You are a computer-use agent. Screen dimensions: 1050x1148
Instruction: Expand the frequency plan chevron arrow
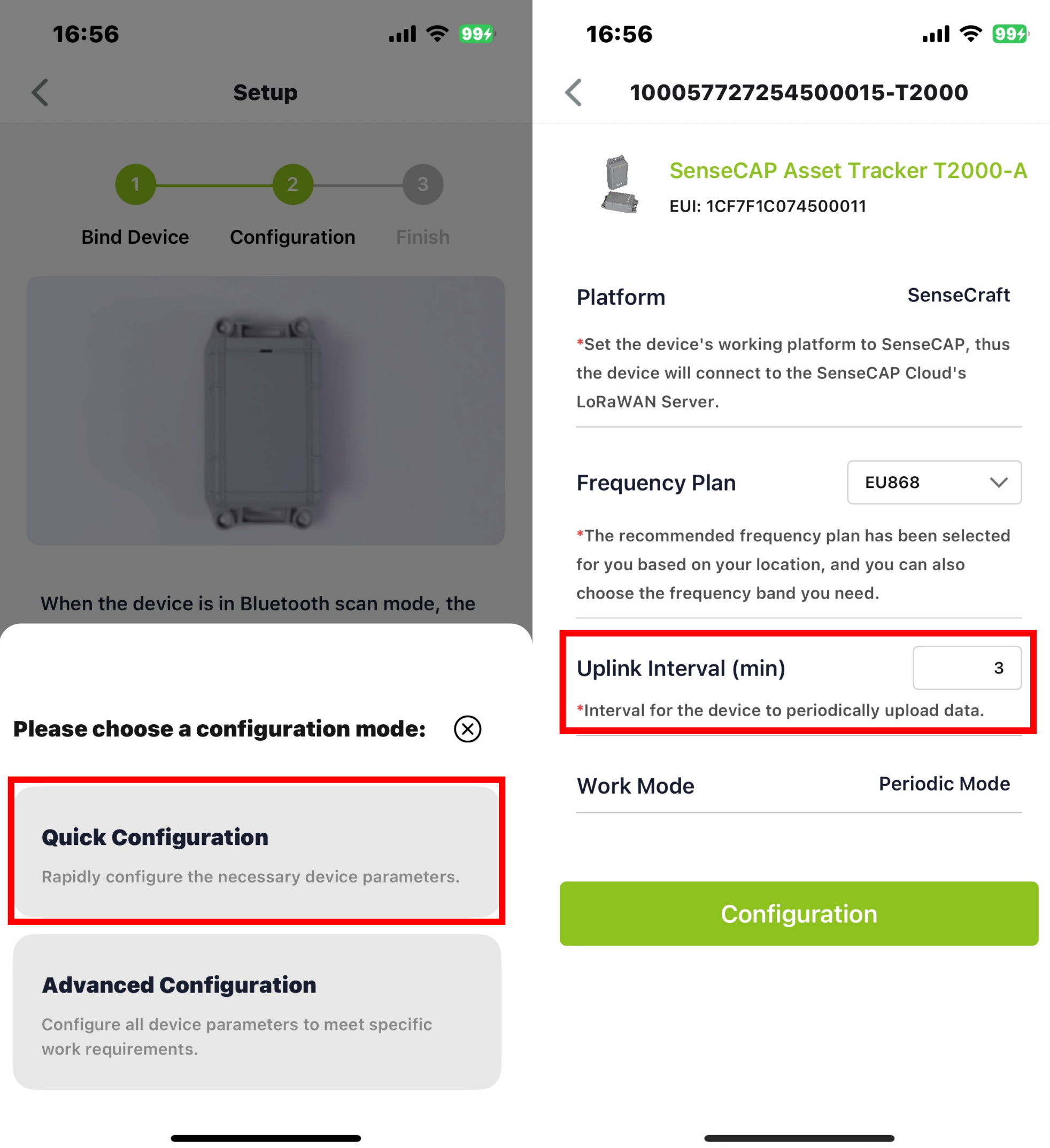click(998, 482)
